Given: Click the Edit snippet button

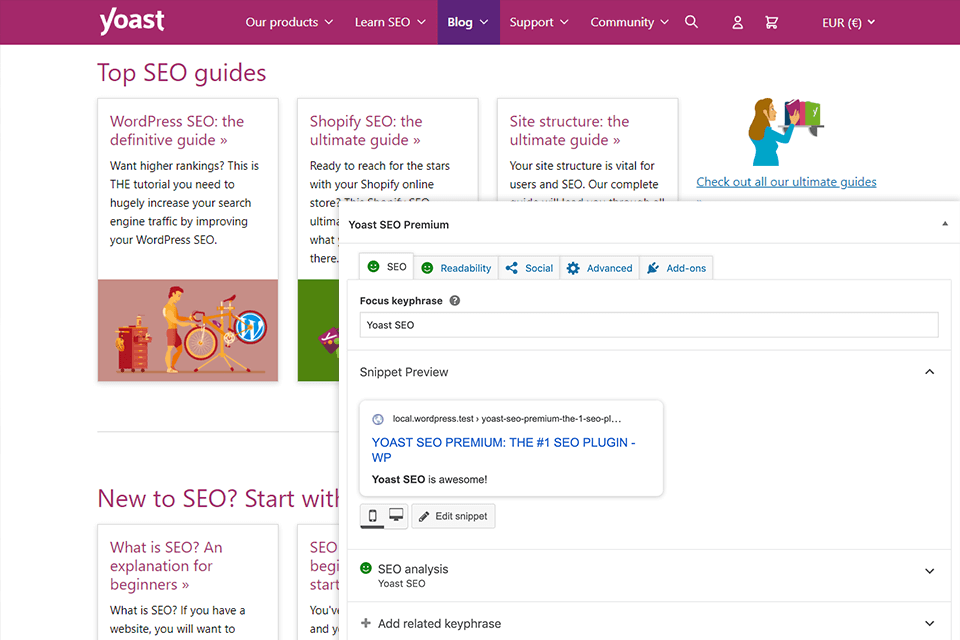Looking at the screenshot, I should pos(453,516).
